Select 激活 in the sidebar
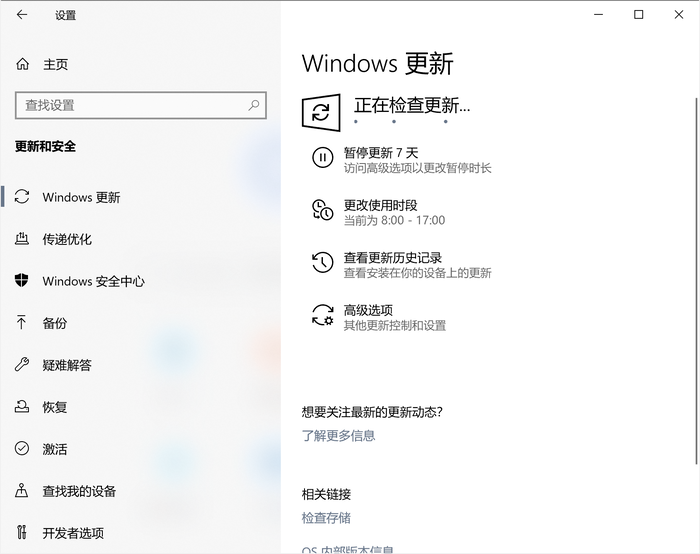700x554 pixels. pos(55,449)
